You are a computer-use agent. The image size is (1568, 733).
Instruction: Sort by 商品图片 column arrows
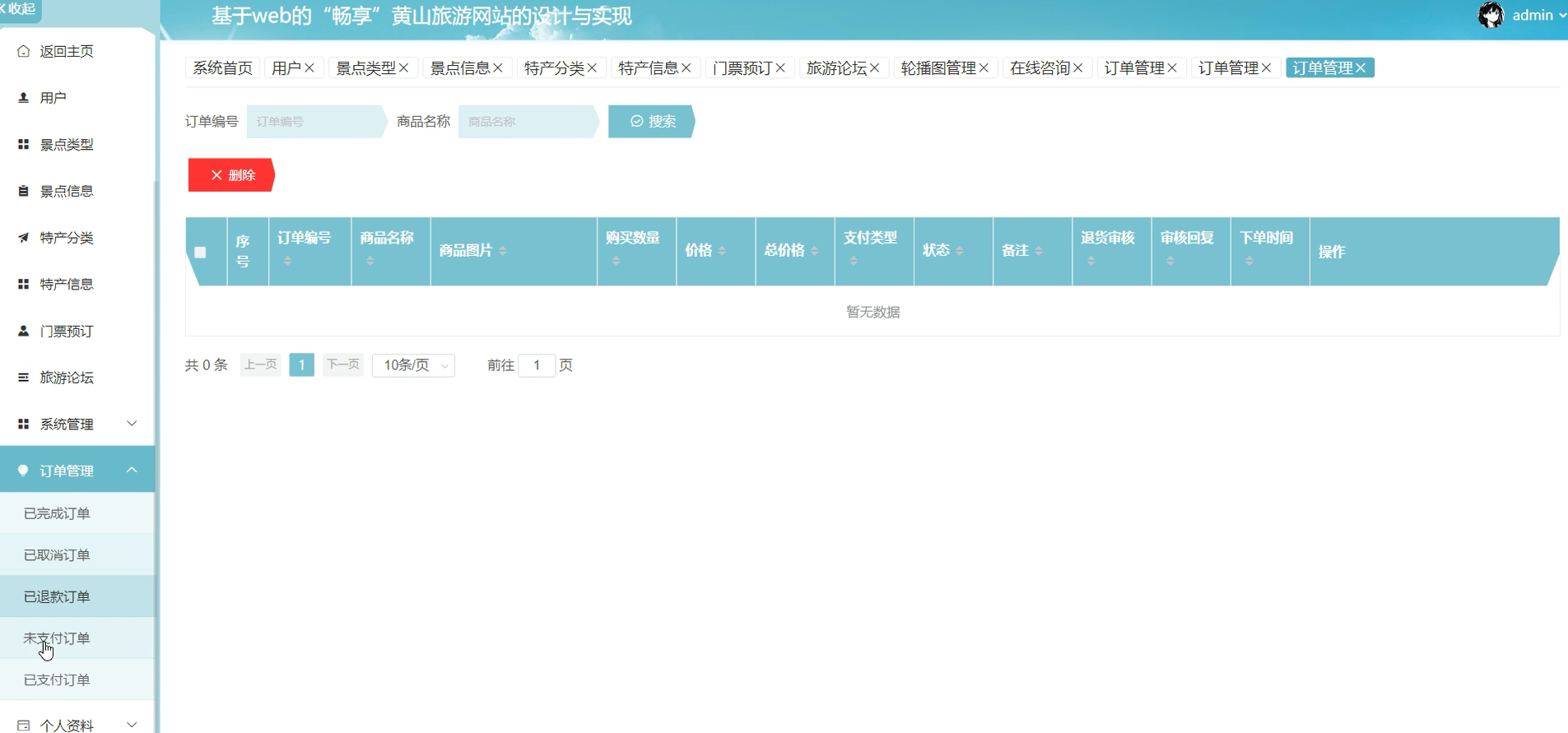point(503,251)
